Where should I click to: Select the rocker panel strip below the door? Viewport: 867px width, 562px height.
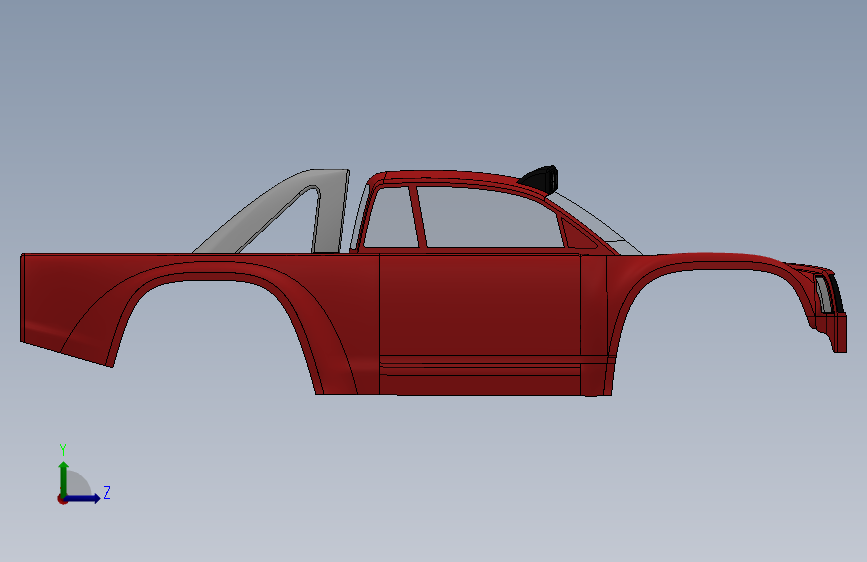click(x=480, y=384)
